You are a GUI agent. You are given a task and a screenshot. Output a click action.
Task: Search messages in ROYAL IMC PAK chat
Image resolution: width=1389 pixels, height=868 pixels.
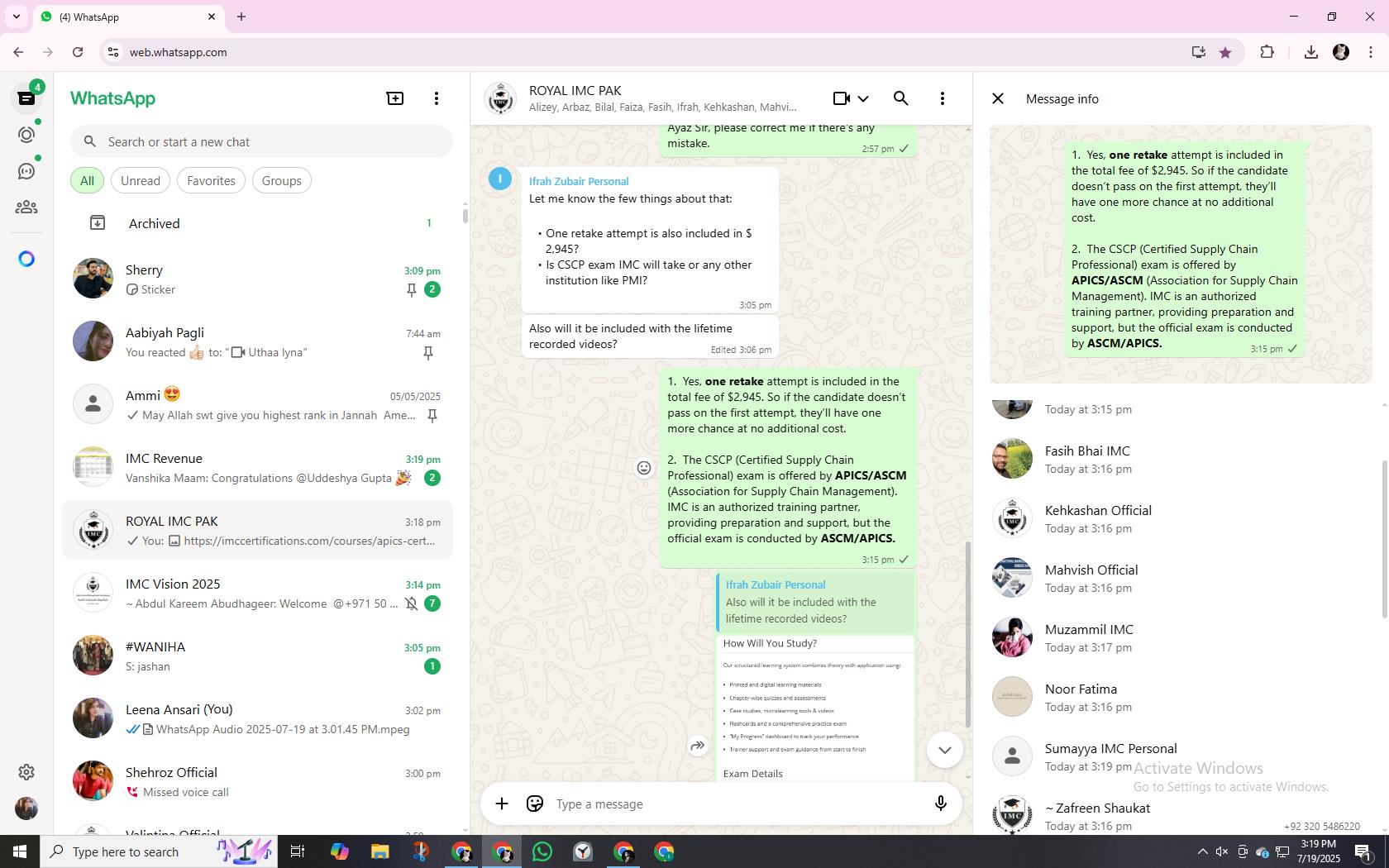(x=901, y=98)
